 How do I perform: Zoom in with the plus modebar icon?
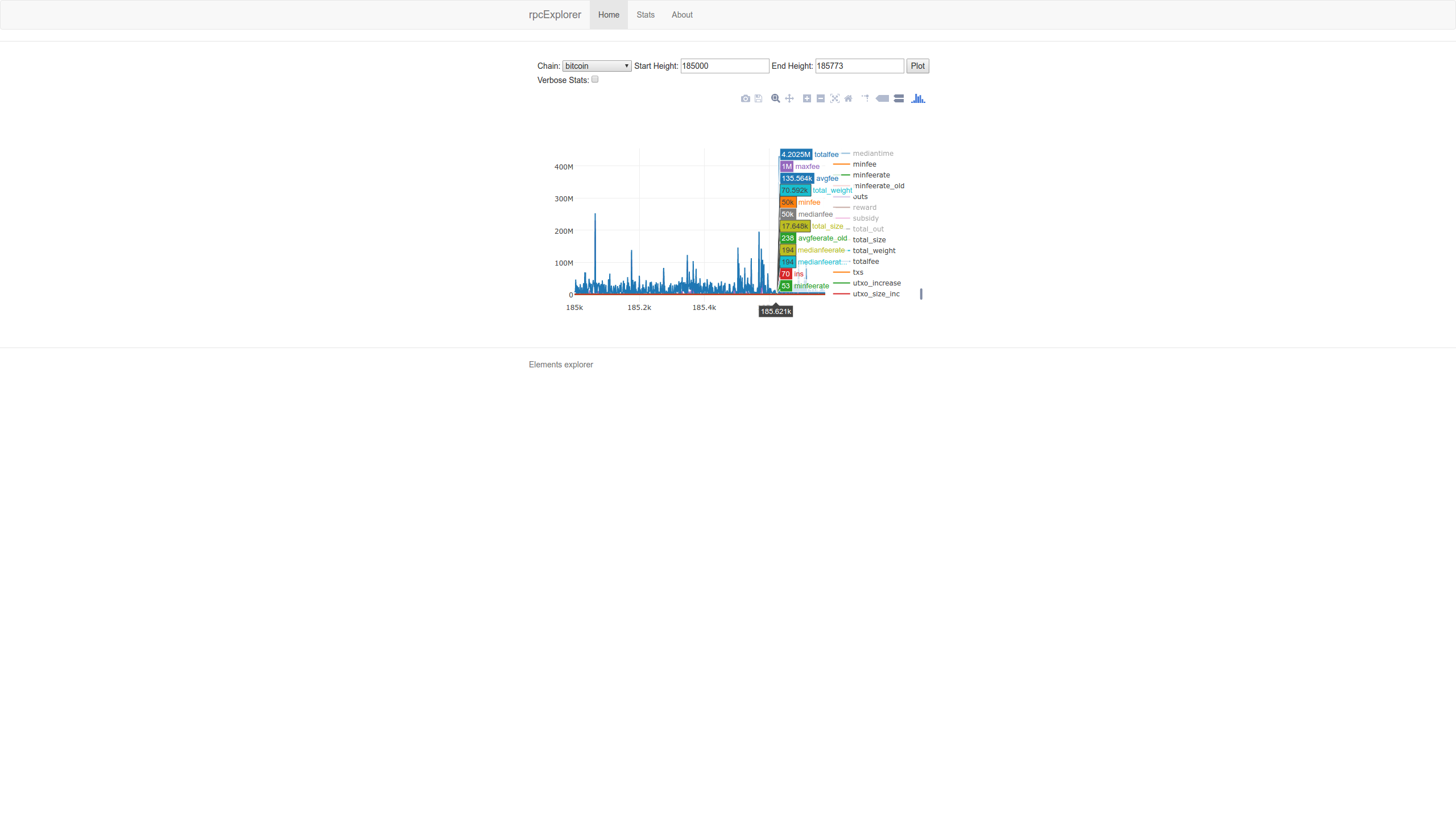click(x=806, y=98)
